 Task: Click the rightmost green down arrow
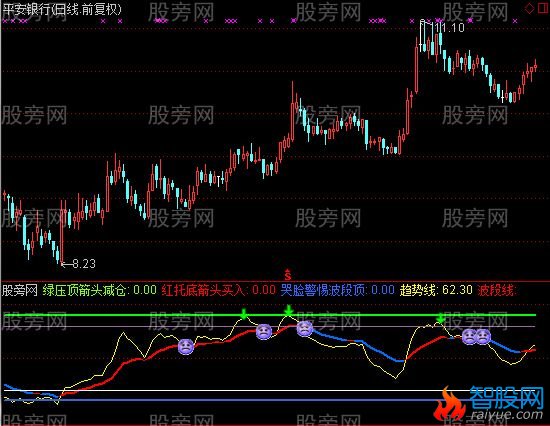pyautogui.click(x=441, y=318)
